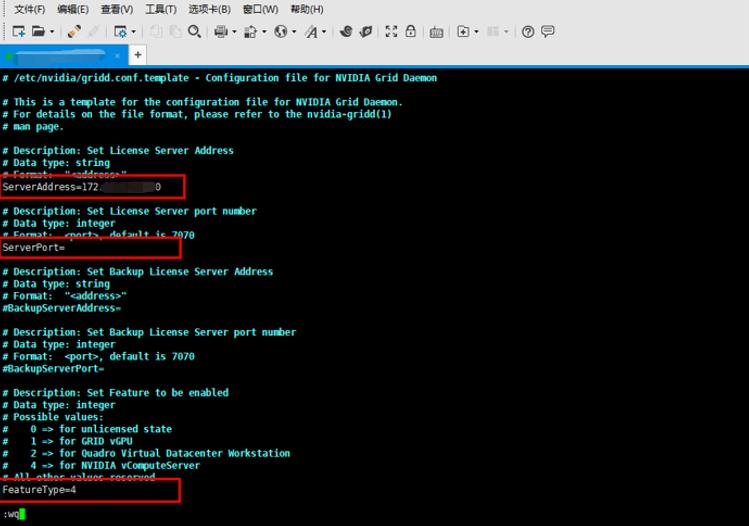
Task: Open the 工具(T) menu
Action: [x=160, y=9]
